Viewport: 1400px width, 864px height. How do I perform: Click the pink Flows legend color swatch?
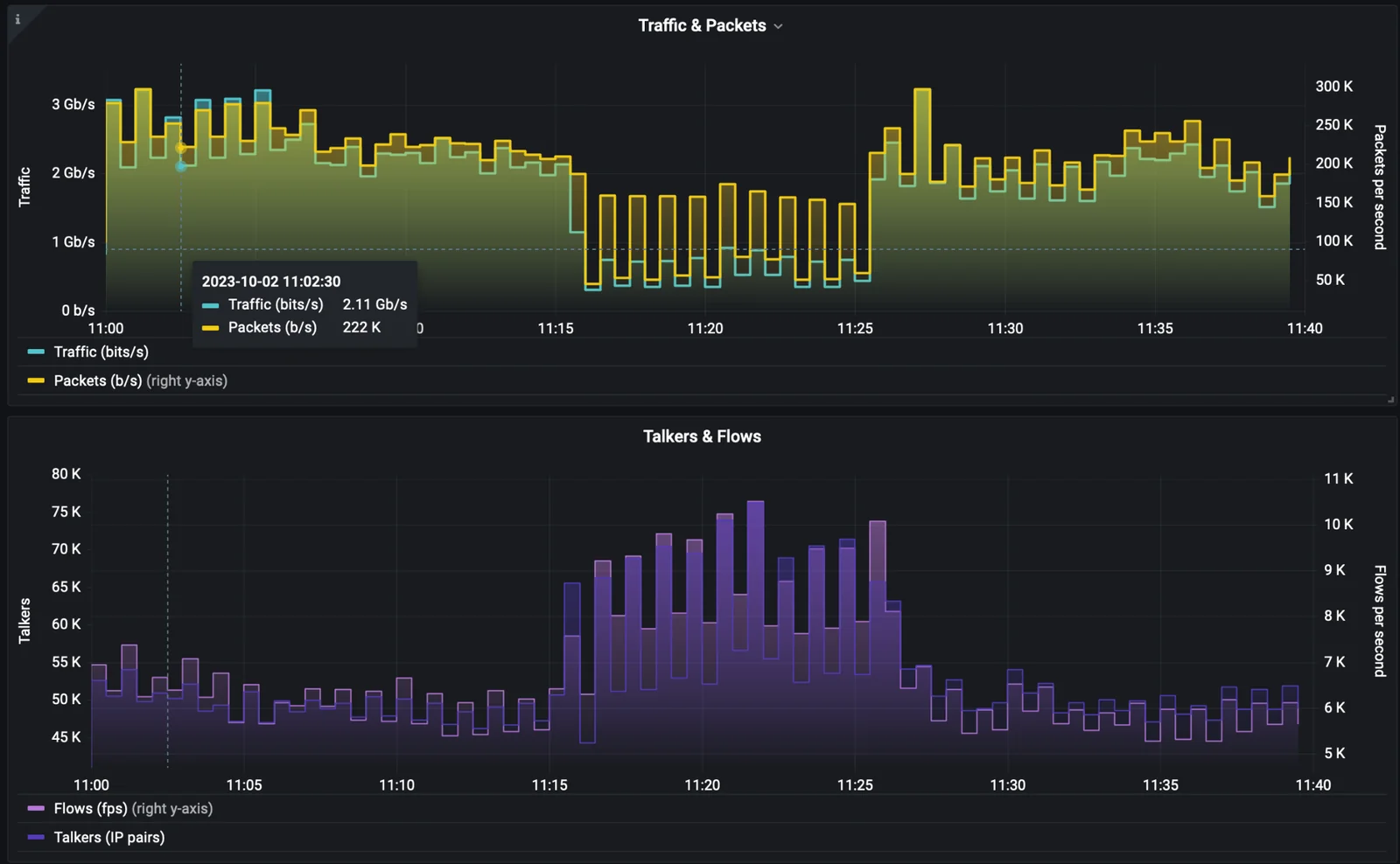[x=36, y=808]
